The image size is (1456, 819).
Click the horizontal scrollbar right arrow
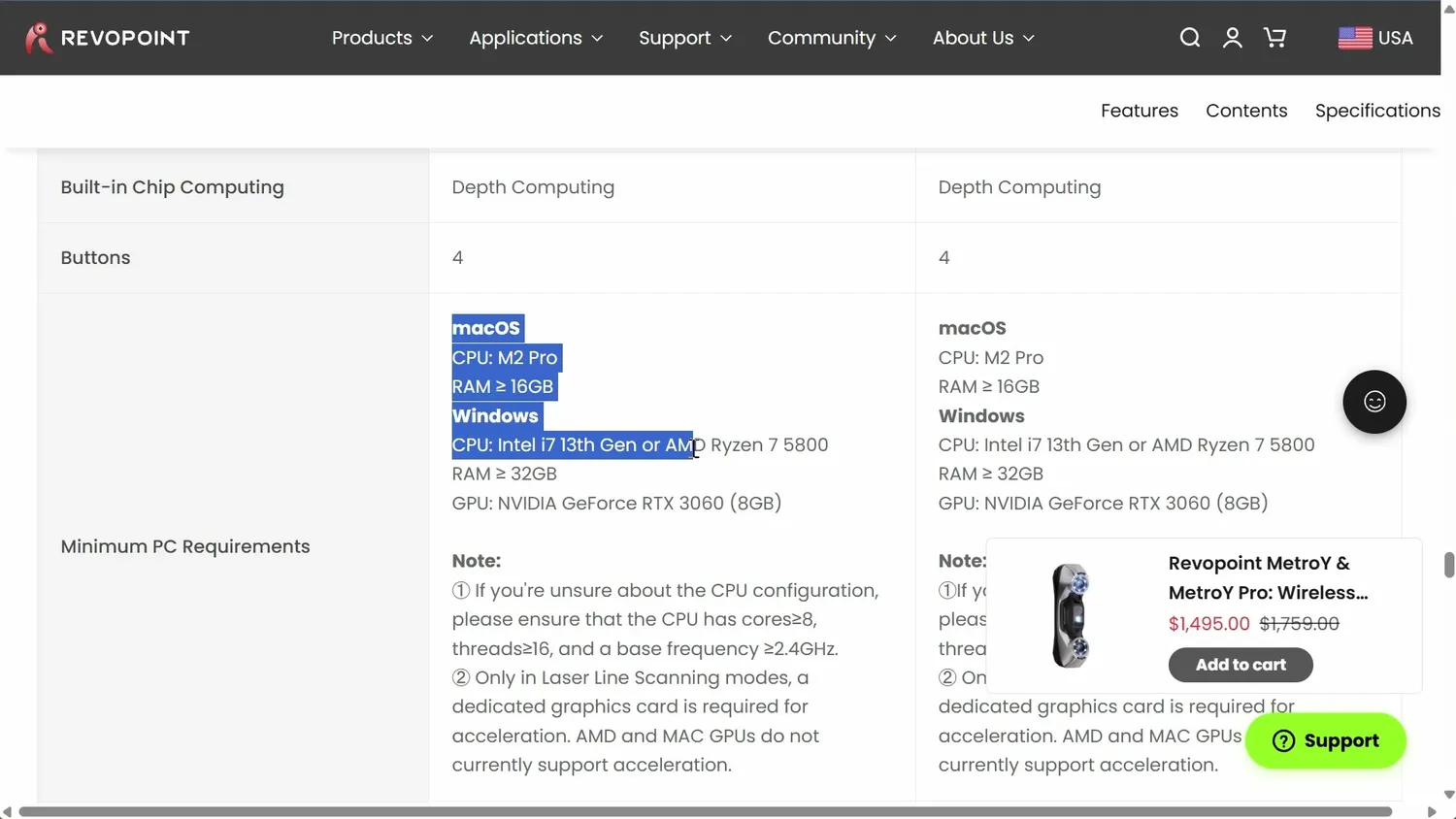pyautogui.click(x=1432, y=811)
